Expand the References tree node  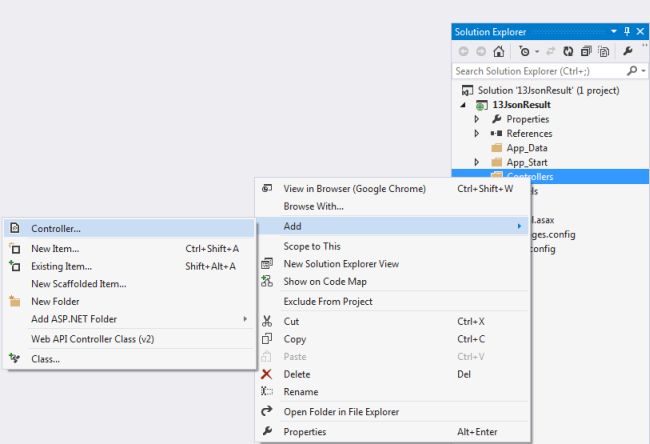pos(477,133)
